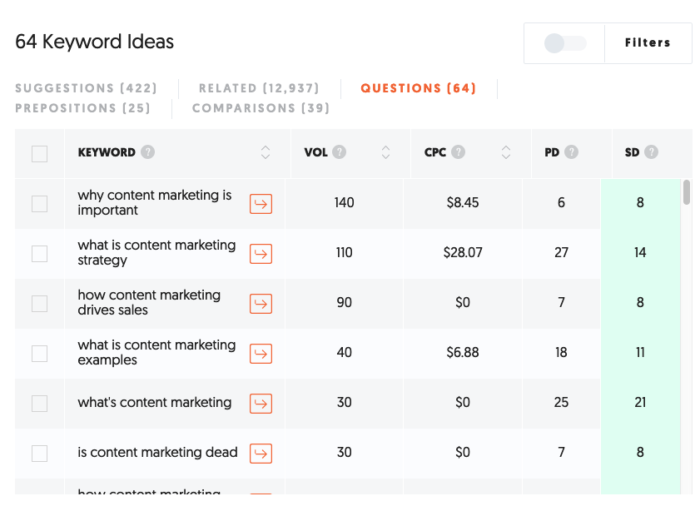Open arrow icon next to 'is content marketing dead'

pos(261,454)
